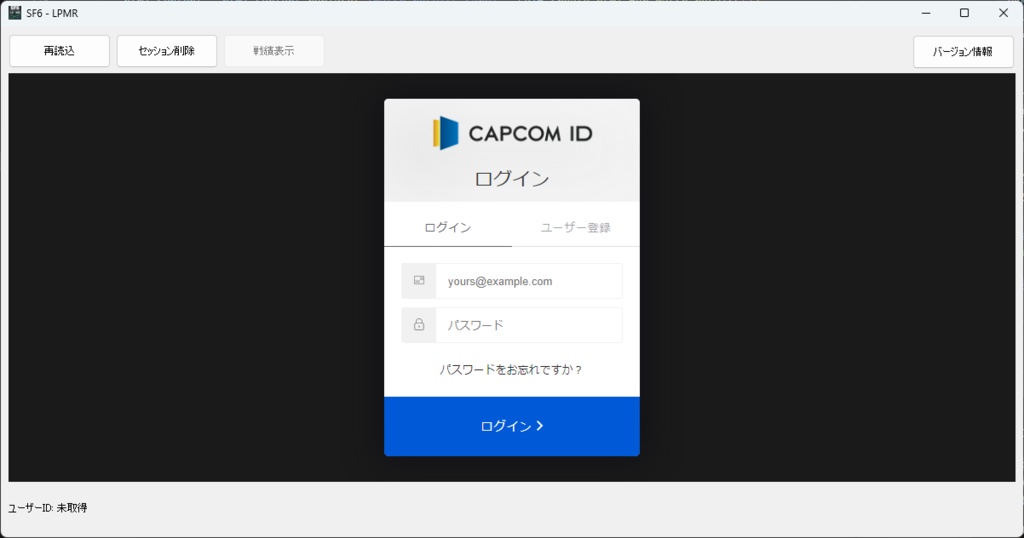The width and height of the screenshot is (1024, 538).
Task: Open パスワードをお忘れですか？ link
Action: pyautogui.click(x=511, y=370)
